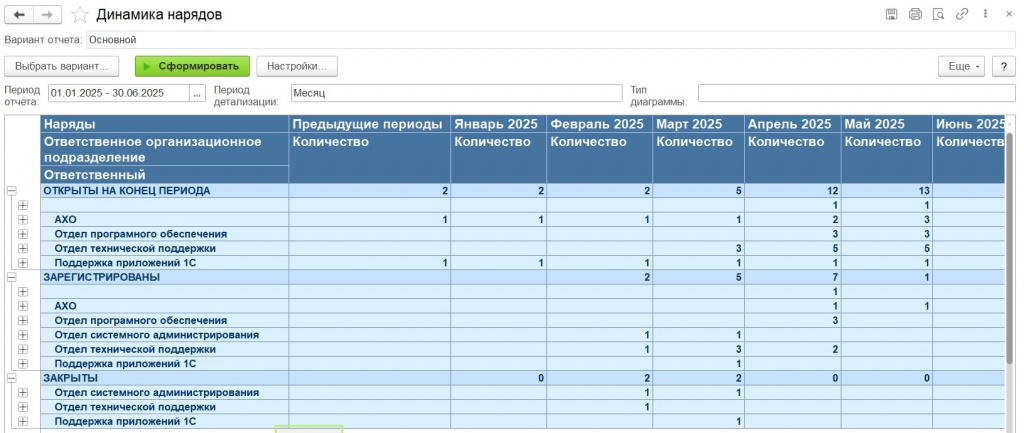Select the Февраль 2025 column header
This screenshot has width=1024, height=433.
tap(600, 124)
